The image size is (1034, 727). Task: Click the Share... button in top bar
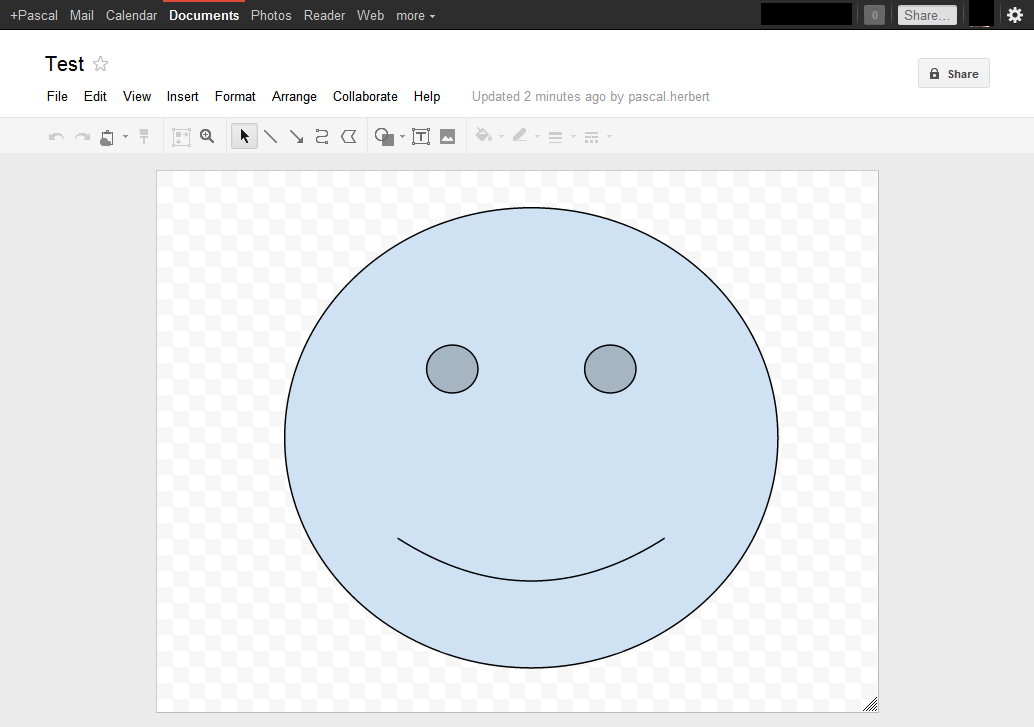[x=927, y=15]
